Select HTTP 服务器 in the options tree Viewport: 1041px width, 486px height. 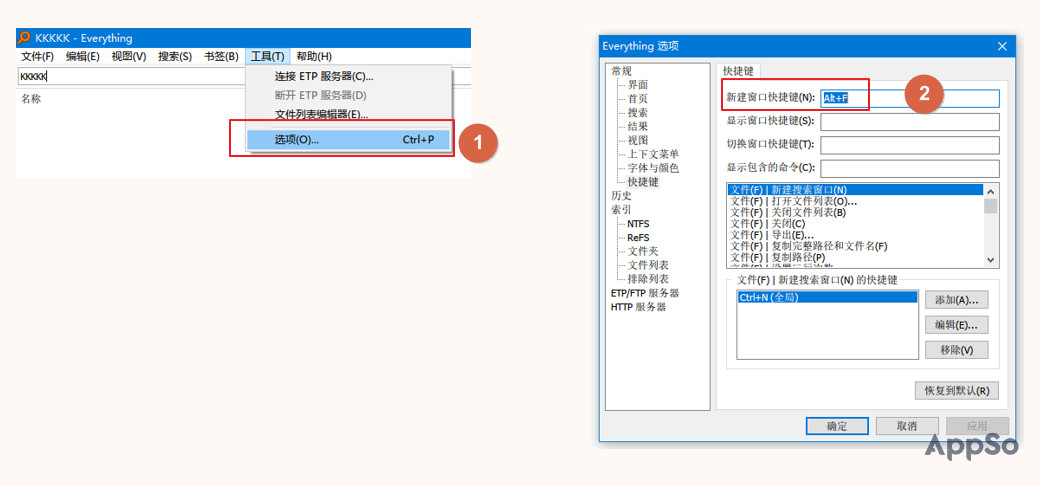coord(638,307)
